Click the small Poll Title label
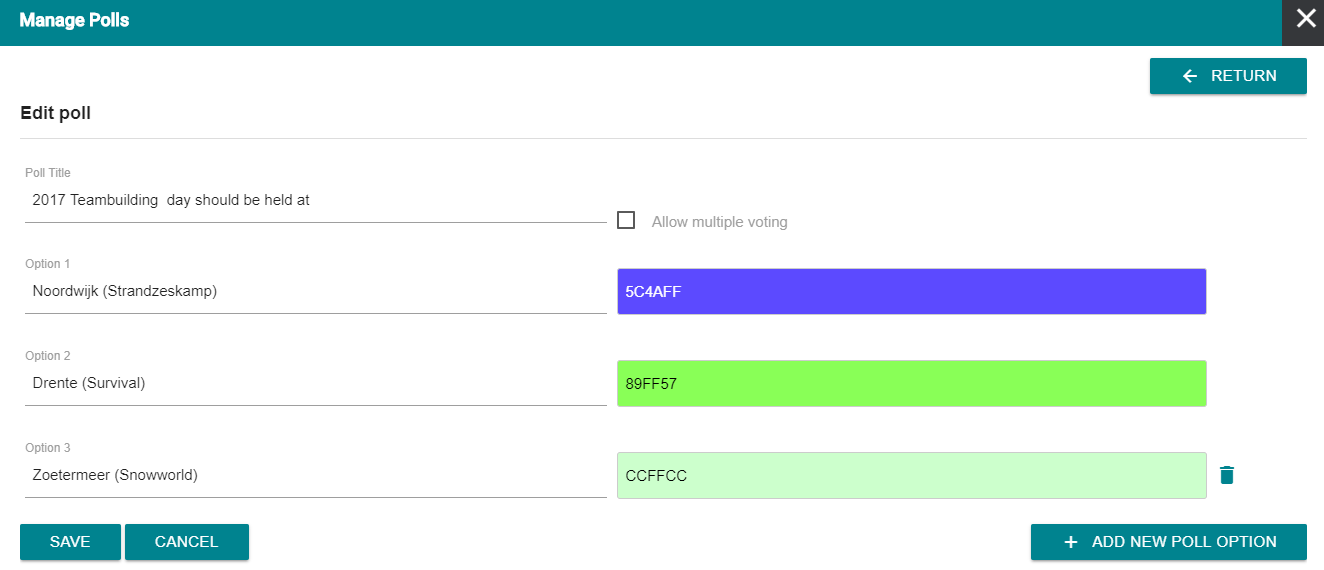The height and width of the screenshot is (570, 1324). (x=48, y=173)
